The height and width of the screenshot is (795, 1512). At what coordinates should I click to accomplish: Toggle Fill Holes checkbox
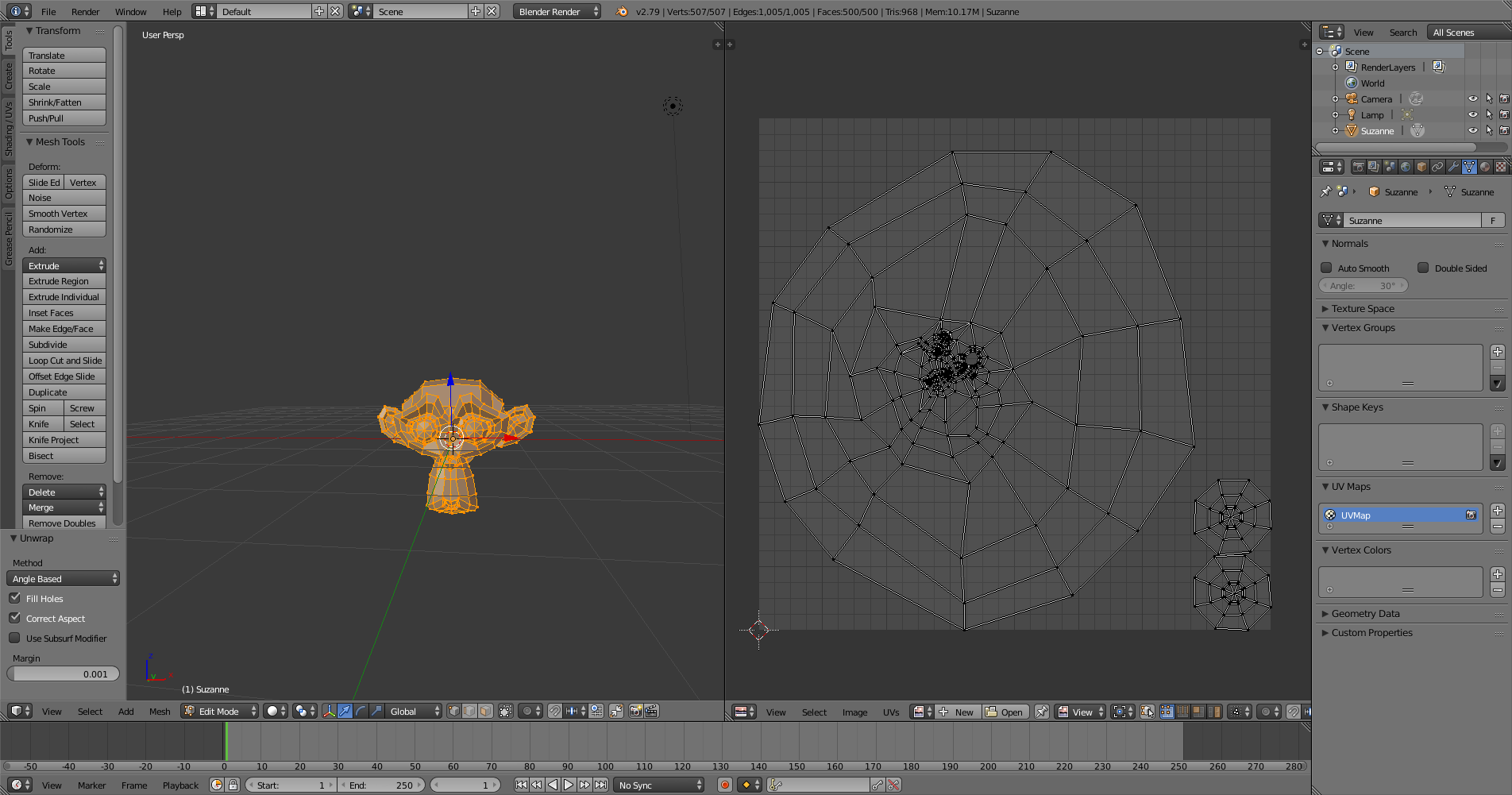click(15, 598)
